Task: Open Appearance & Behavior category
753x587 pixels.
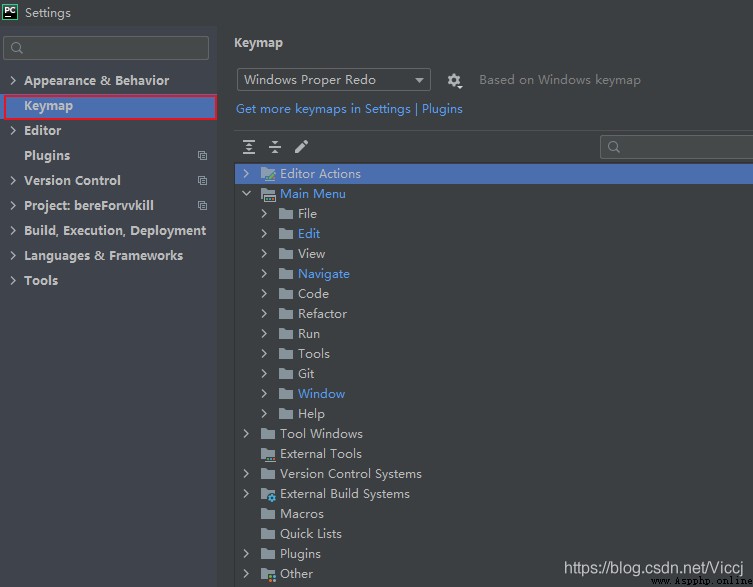Action: pos(97,80)
